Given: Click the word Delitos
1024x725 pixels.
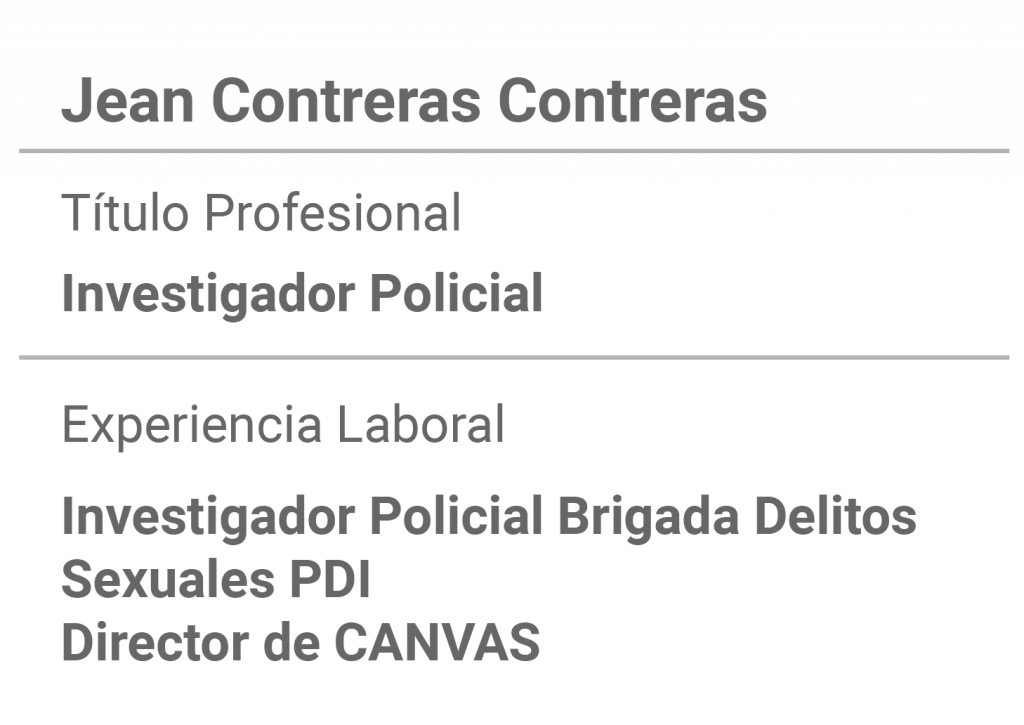Looking at the screenshot, I should coord(836,516).
